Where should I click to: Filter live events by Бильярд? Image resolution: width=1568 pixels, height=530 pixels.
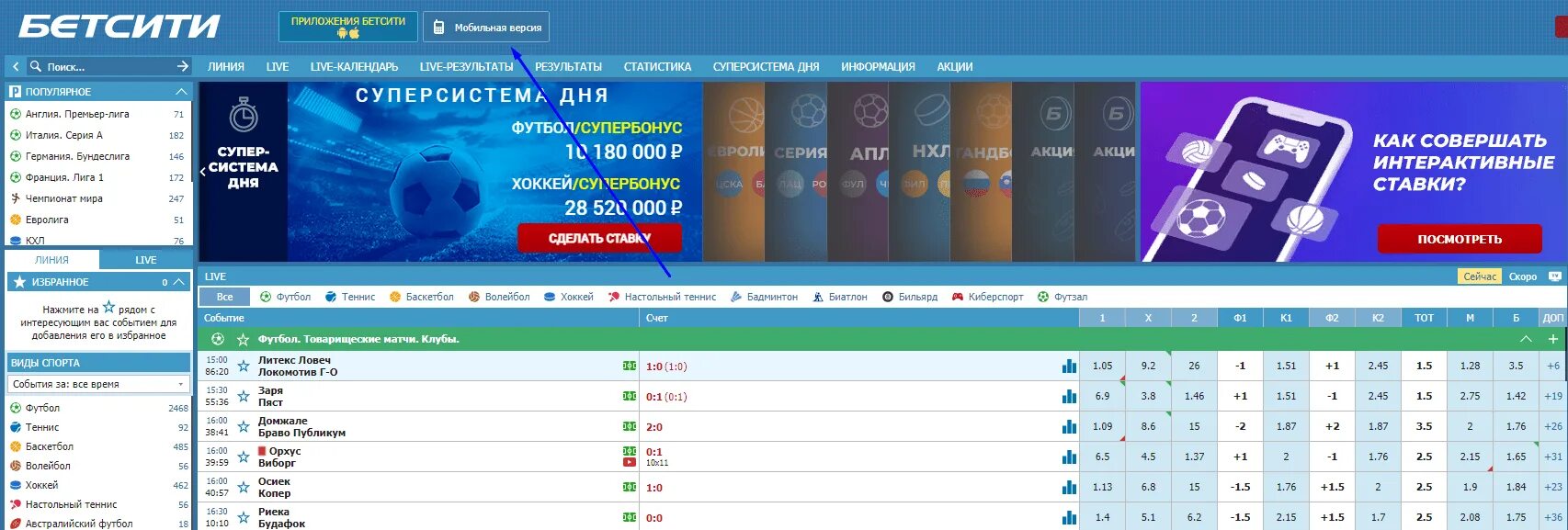[910, 297]
